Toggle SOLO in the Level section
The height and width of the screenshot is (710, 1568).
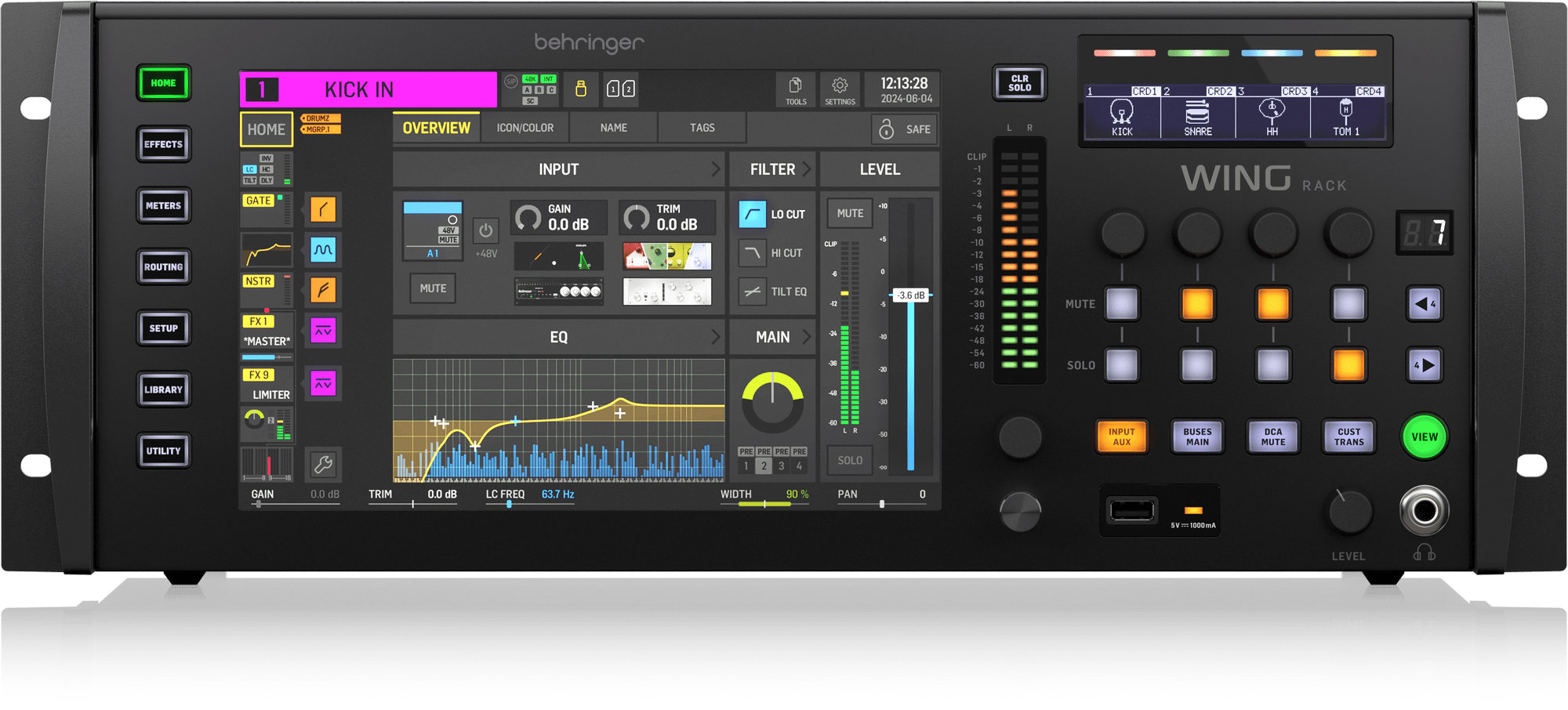tap(850, 460)
